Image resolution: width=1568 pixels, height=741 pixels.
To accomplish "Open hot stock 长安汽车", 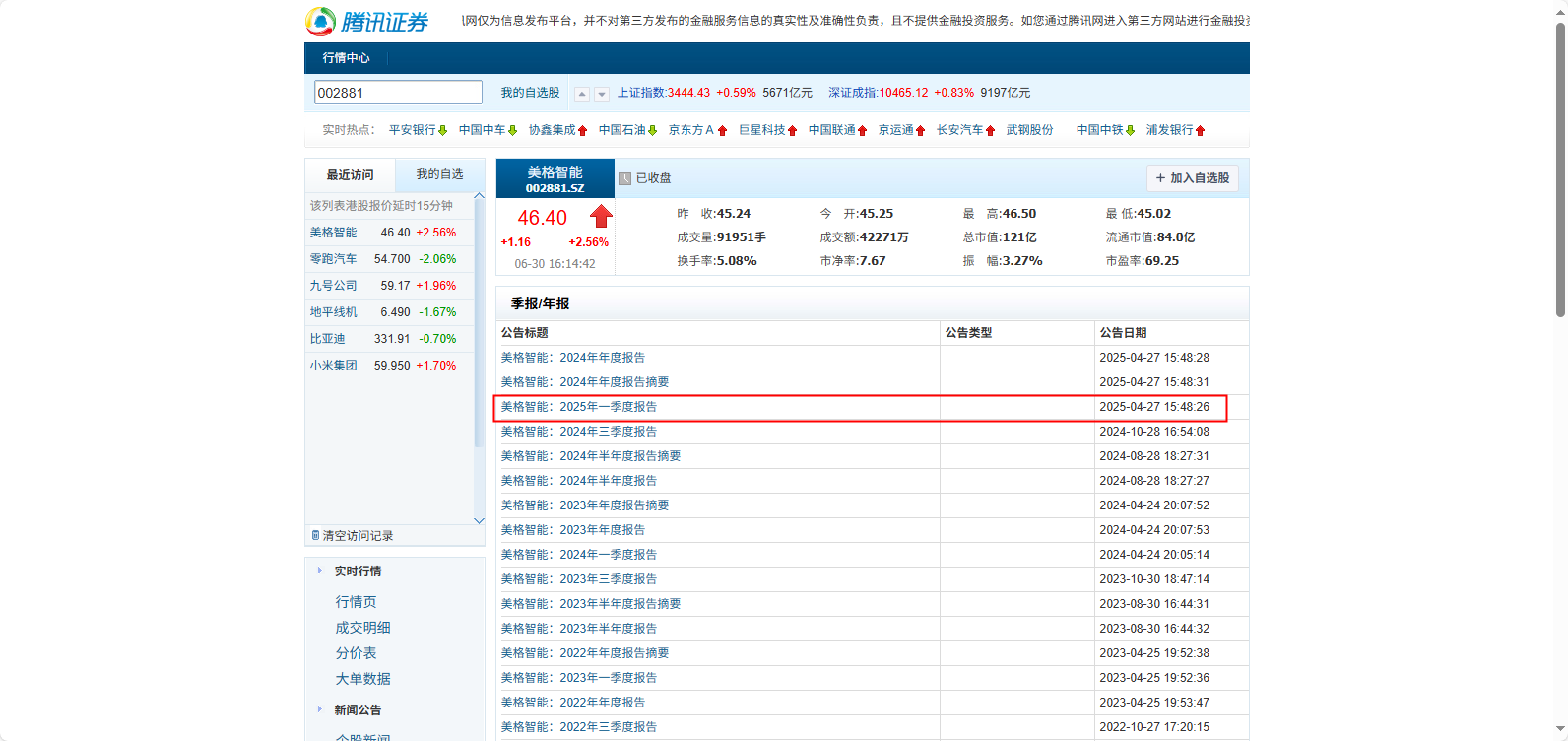I will (959, 130).
